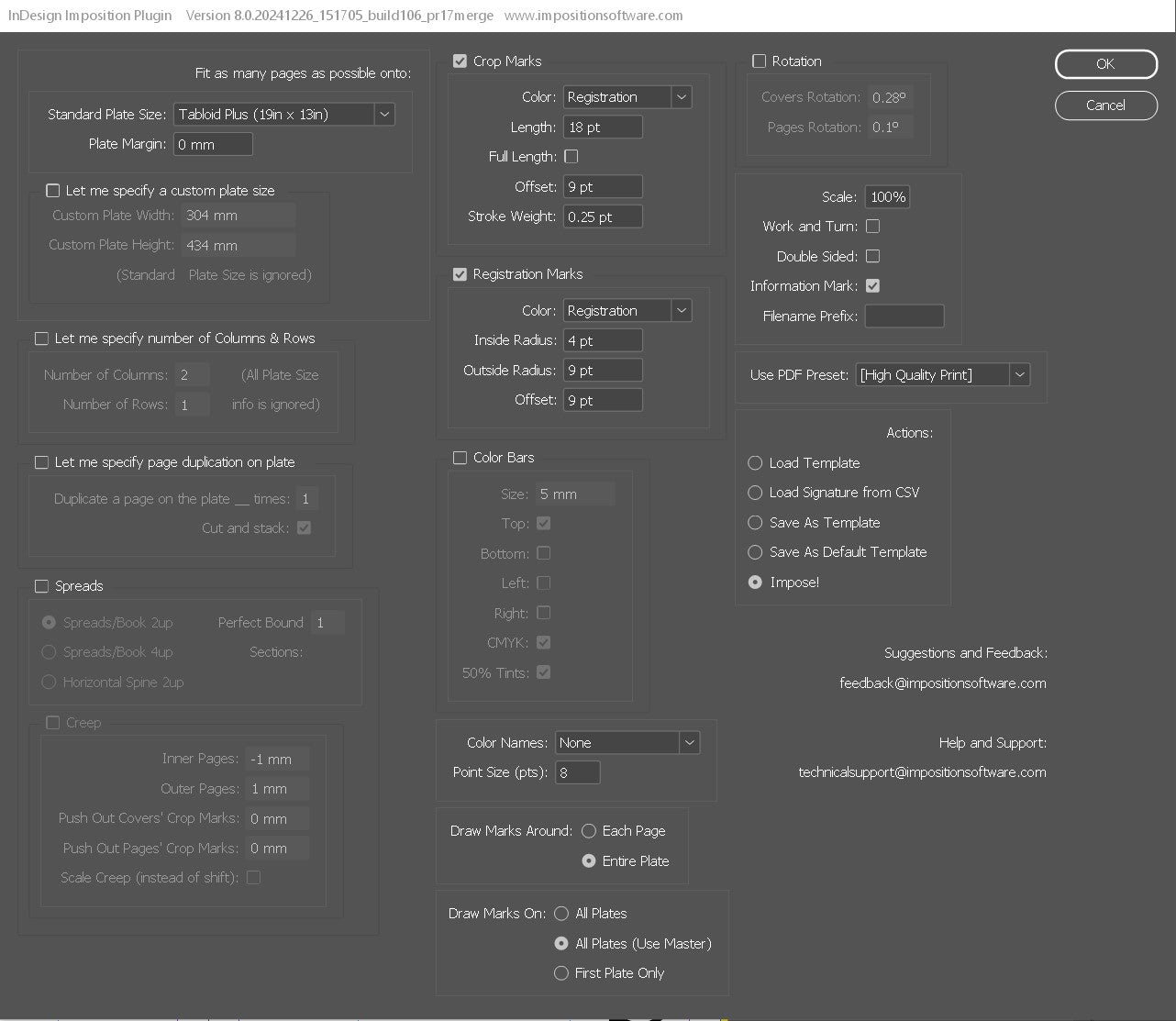Enable Double Sided output
Screen dimensions: 1176x1021
pos(872,256)
